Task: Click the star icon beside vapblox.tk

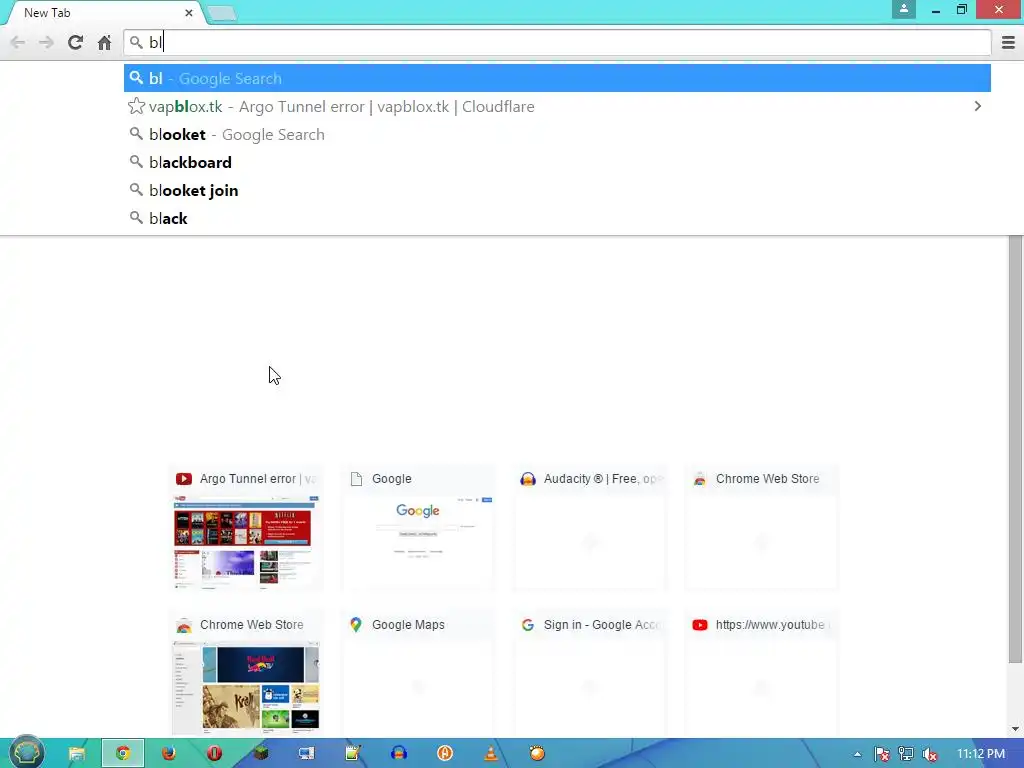Action: [x=136, y=106]
